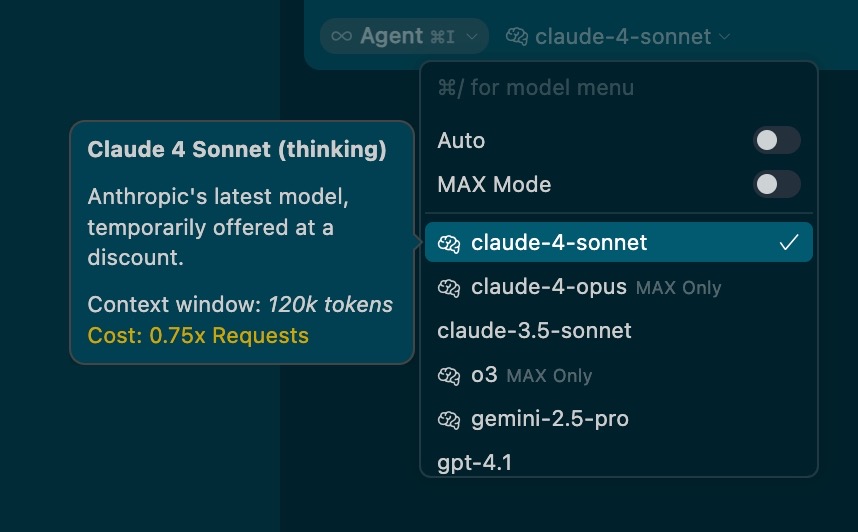Click the checkmark on selected claude-4-sonnet

pos(789,243)
